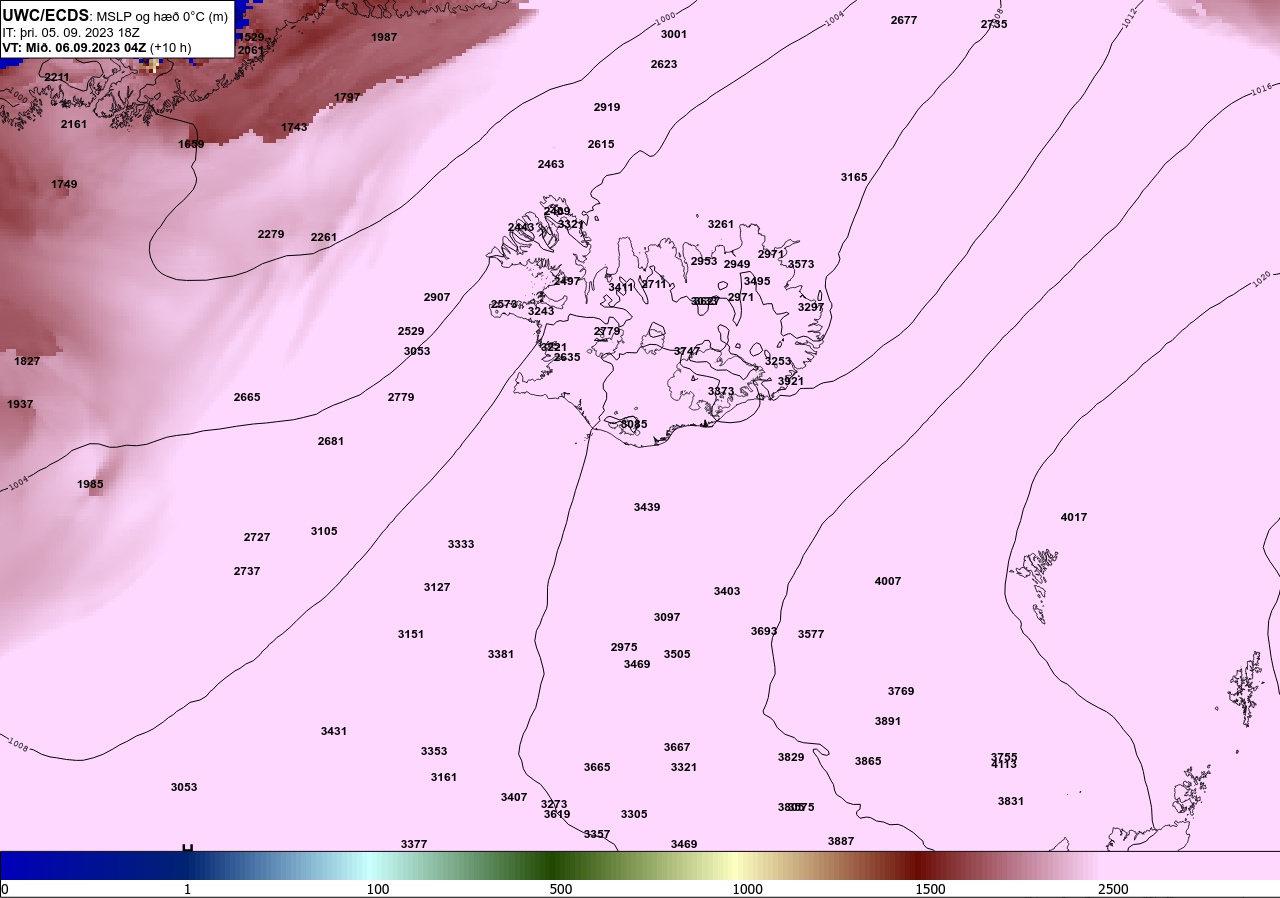The image size is (1280, 898).
Task: Click the height value 3887
Action: coord(841,841)
